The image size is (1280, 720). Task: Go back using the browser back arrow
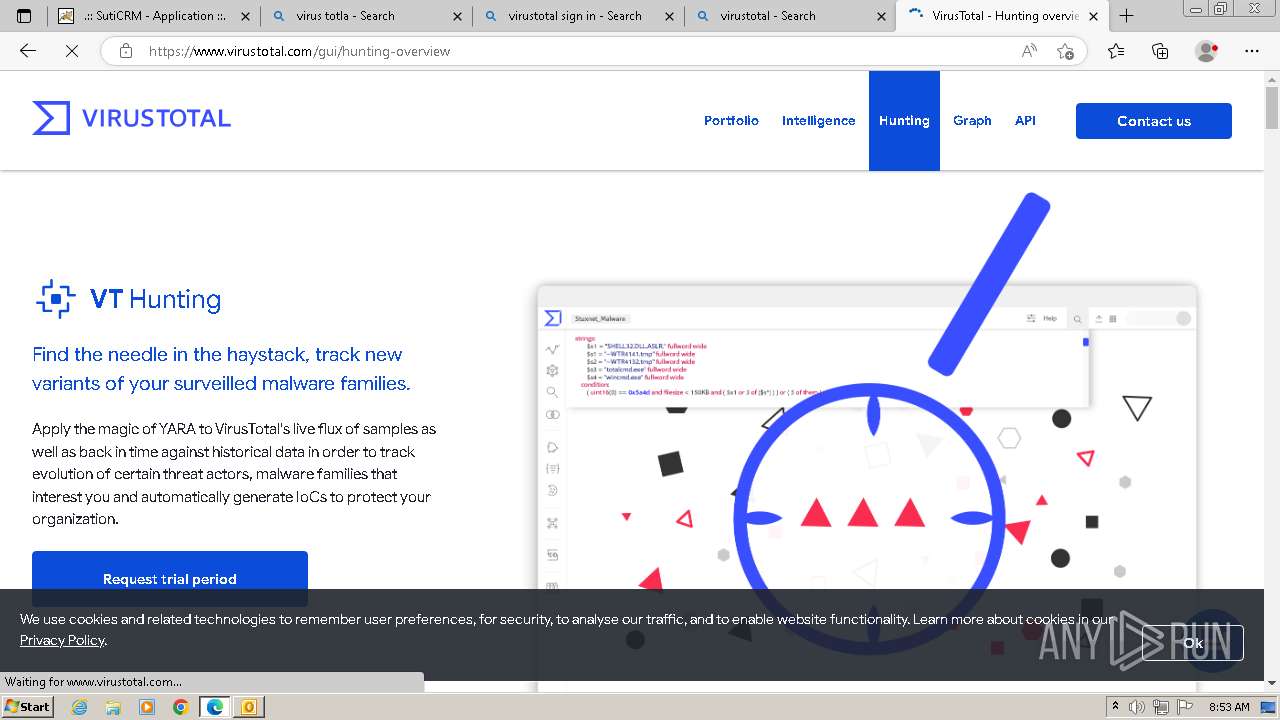tap(28, 51)
